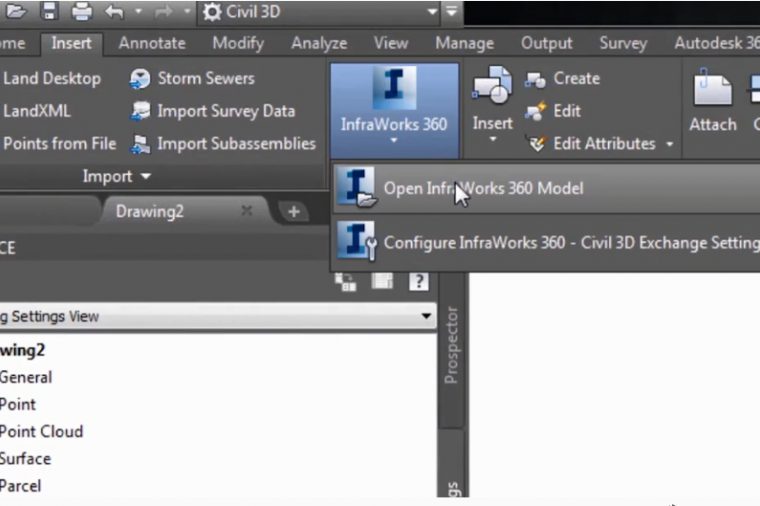
Task: Click Land Desktop import button
Action: 50,78
